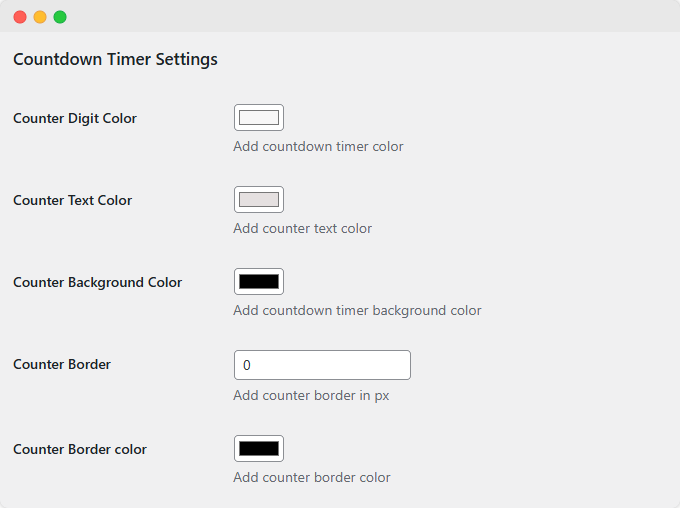Close the window with the red button

pyautogui.click(x=20, y=17)
